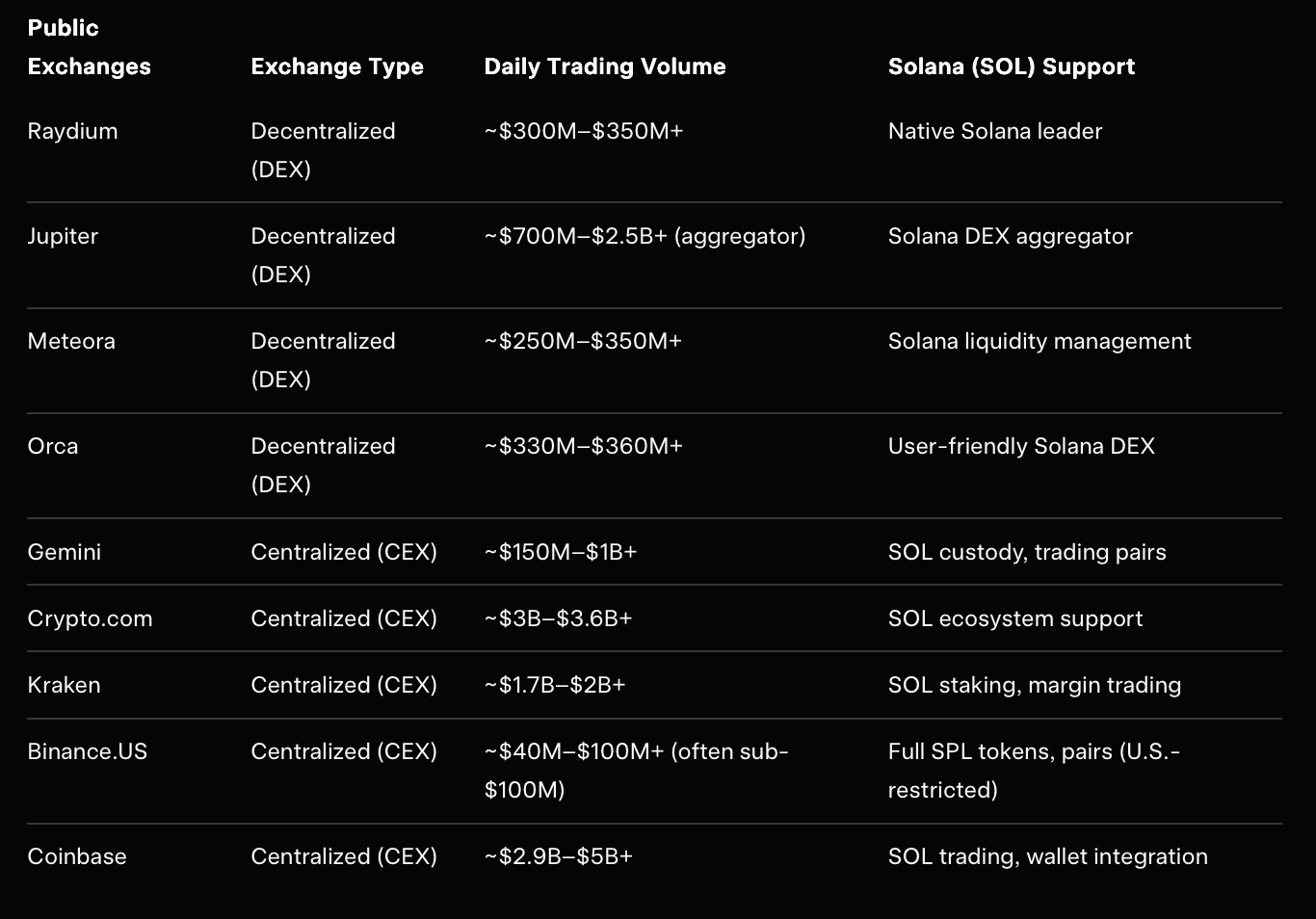Viewport: 1316px width, 919px height.
Task: Click the Gemini exchange cell
Action: [x=65, y=552]
